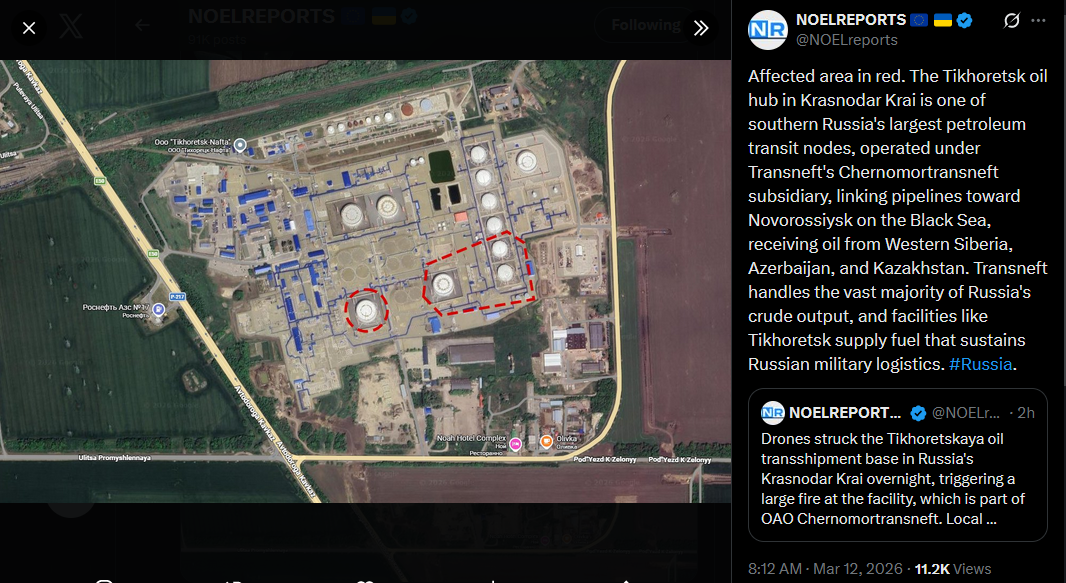Viewport: 1066px width, 583px height.
Task: Click the Роснефть АЗС gas station pin
Action: coord(158,310)
